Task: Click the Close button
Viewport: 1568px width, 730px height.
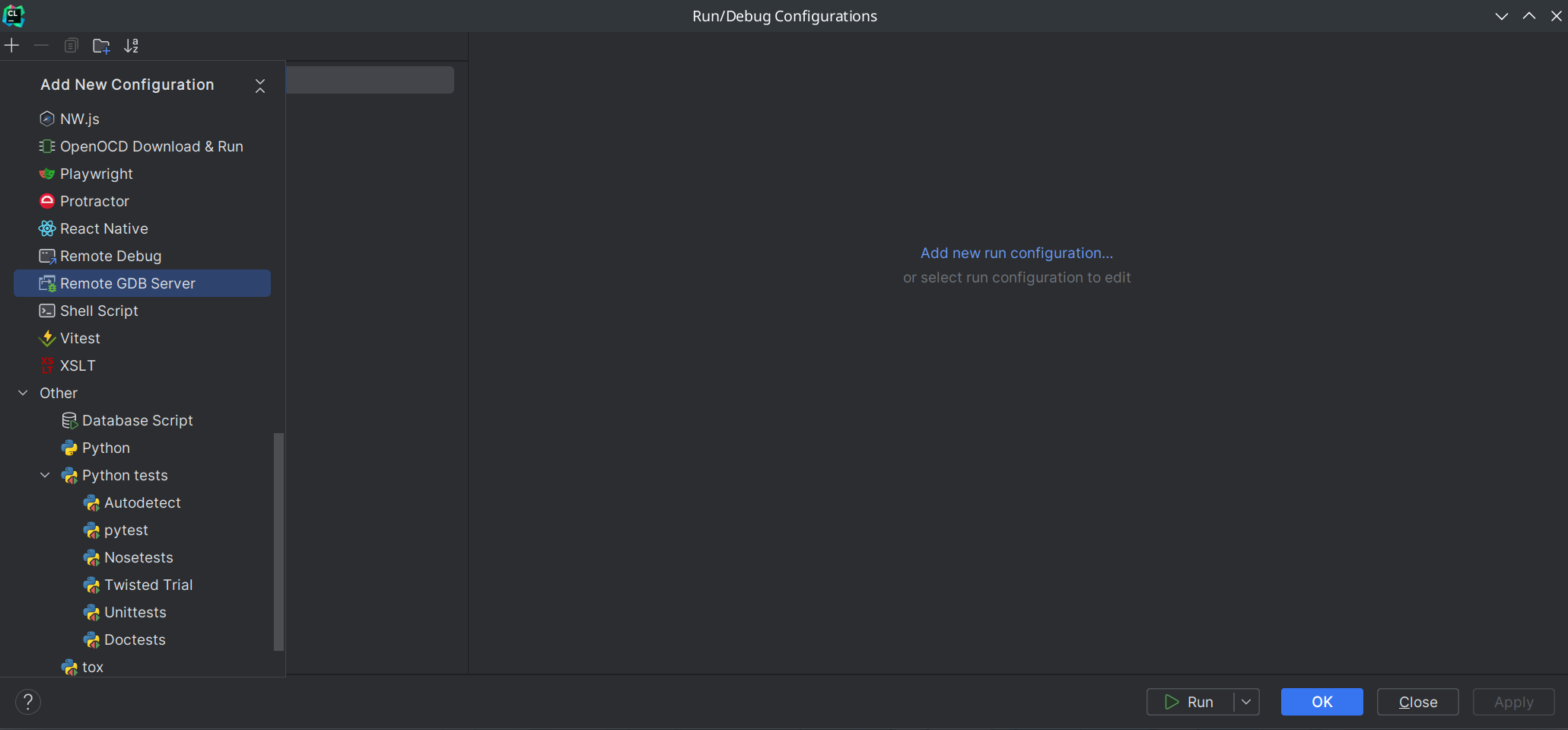Action: (1417, 702)
